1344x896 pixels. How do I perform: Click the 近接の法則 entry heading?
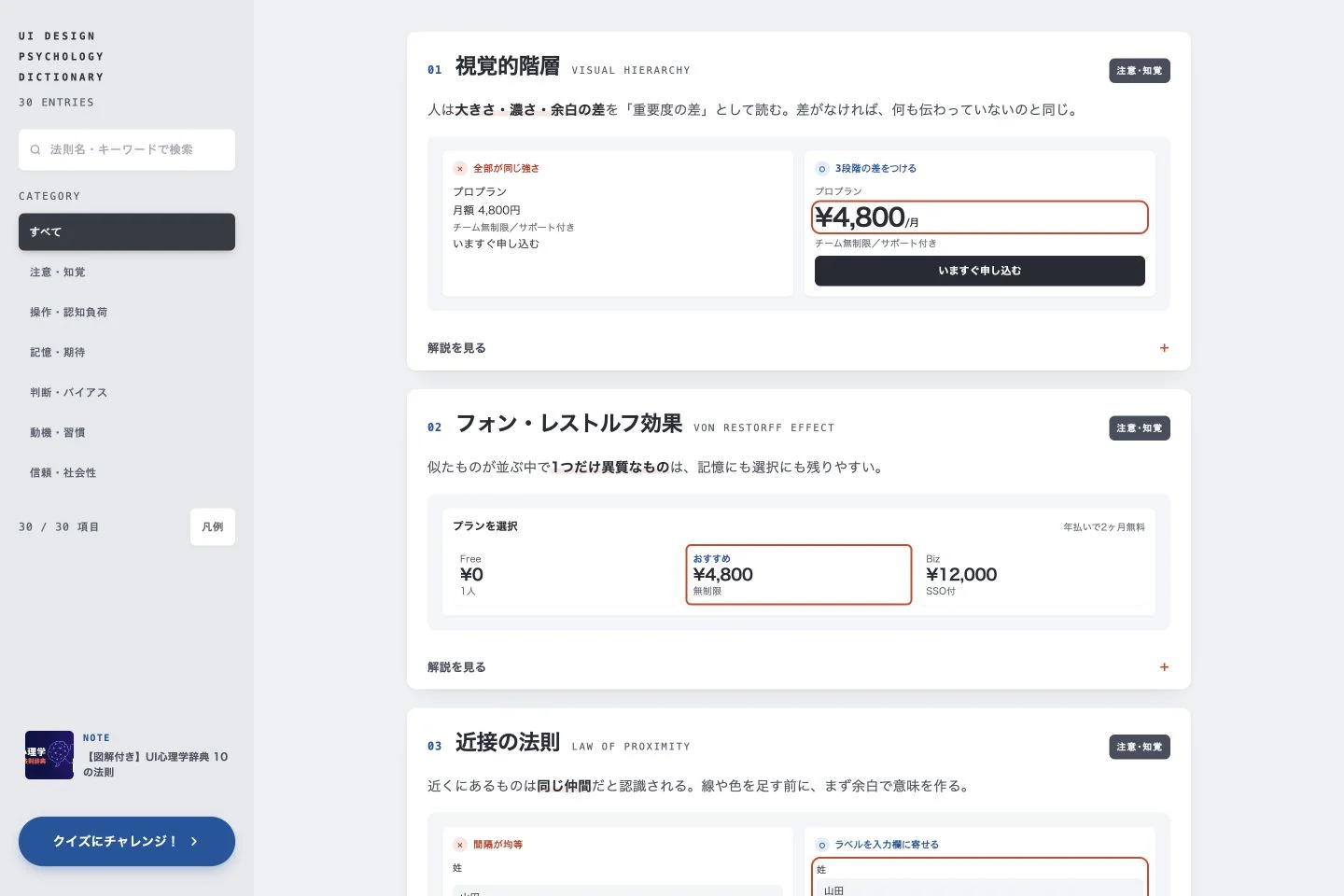[508, 742]
